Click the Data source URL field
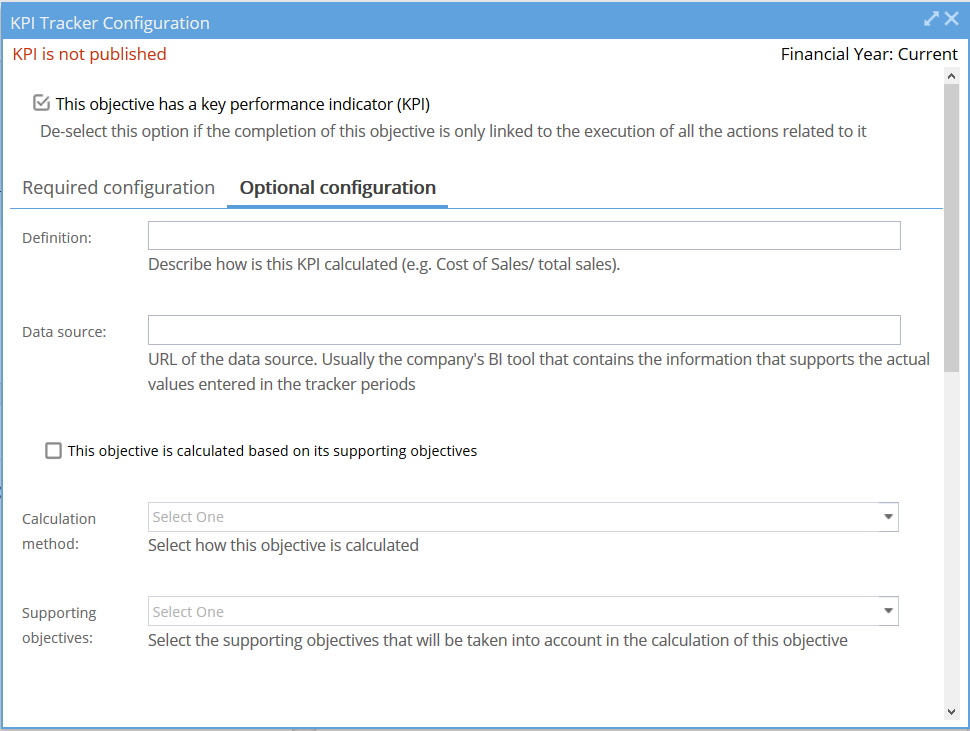Image resolution: width=970 pixels, height=731 pixels. pos(524,330)
